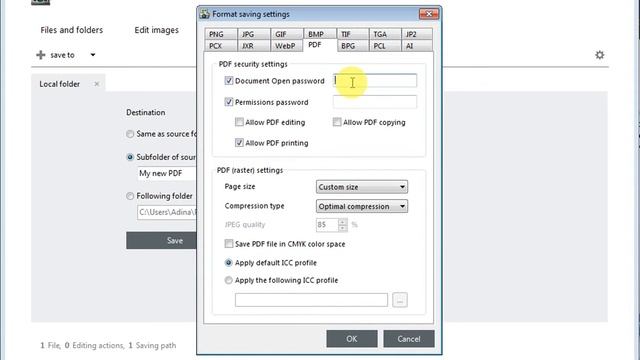640x360 pixels.
Task: Toggle Permissions password checkbox
Action: 229,102
